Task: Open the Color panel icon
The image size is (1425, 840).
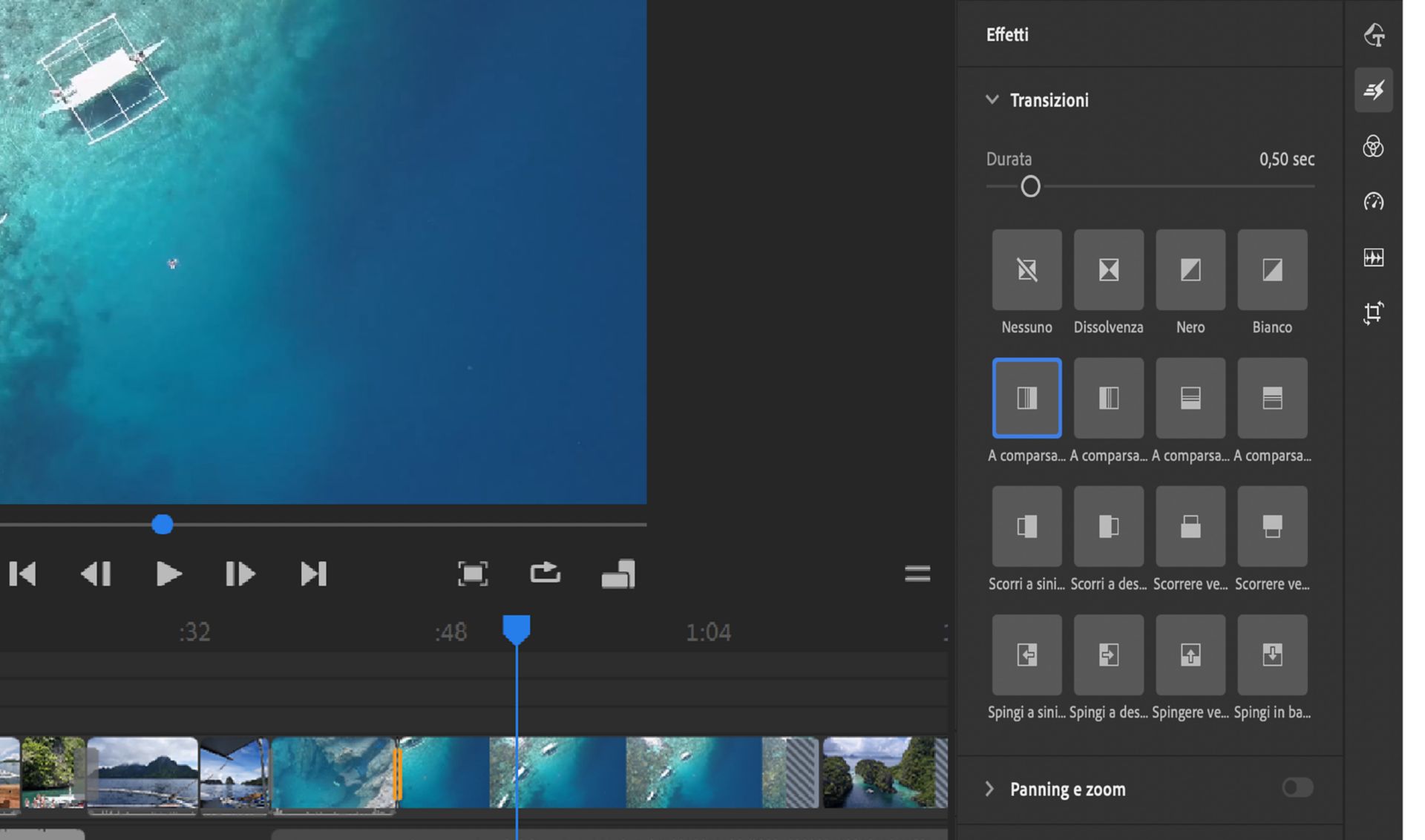Action: pos(1373,146)
